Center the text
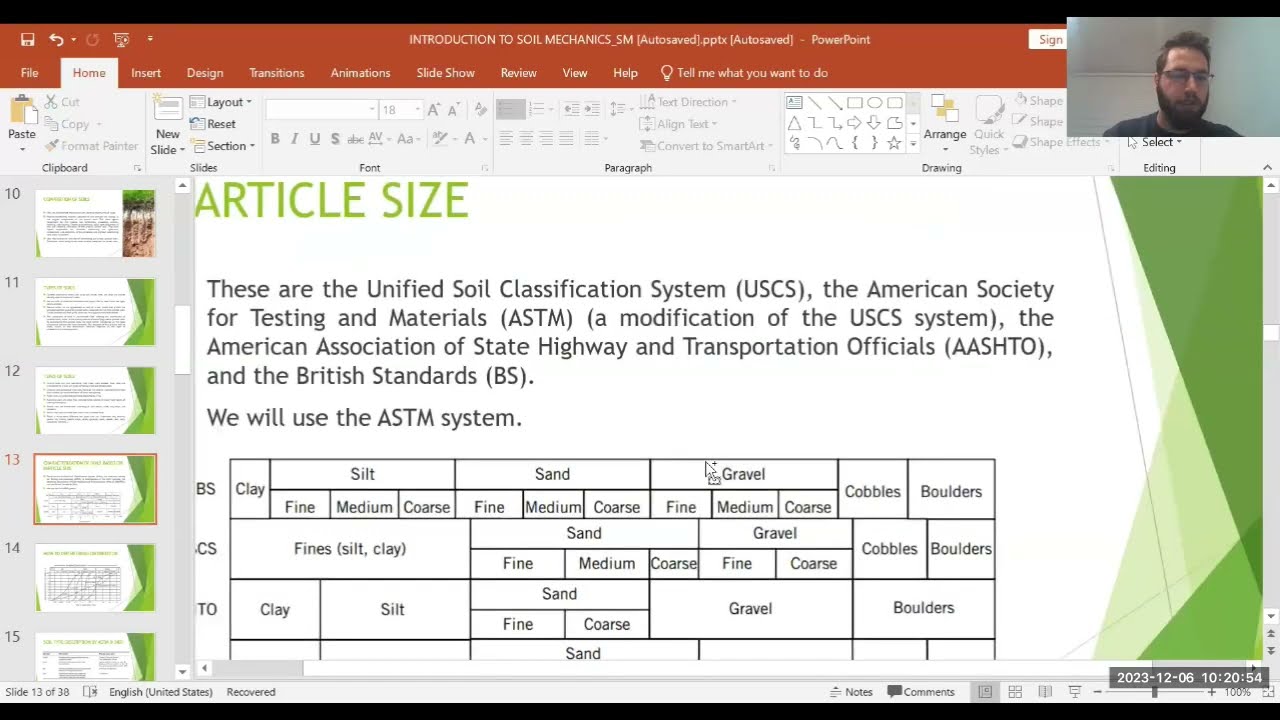 526,139
